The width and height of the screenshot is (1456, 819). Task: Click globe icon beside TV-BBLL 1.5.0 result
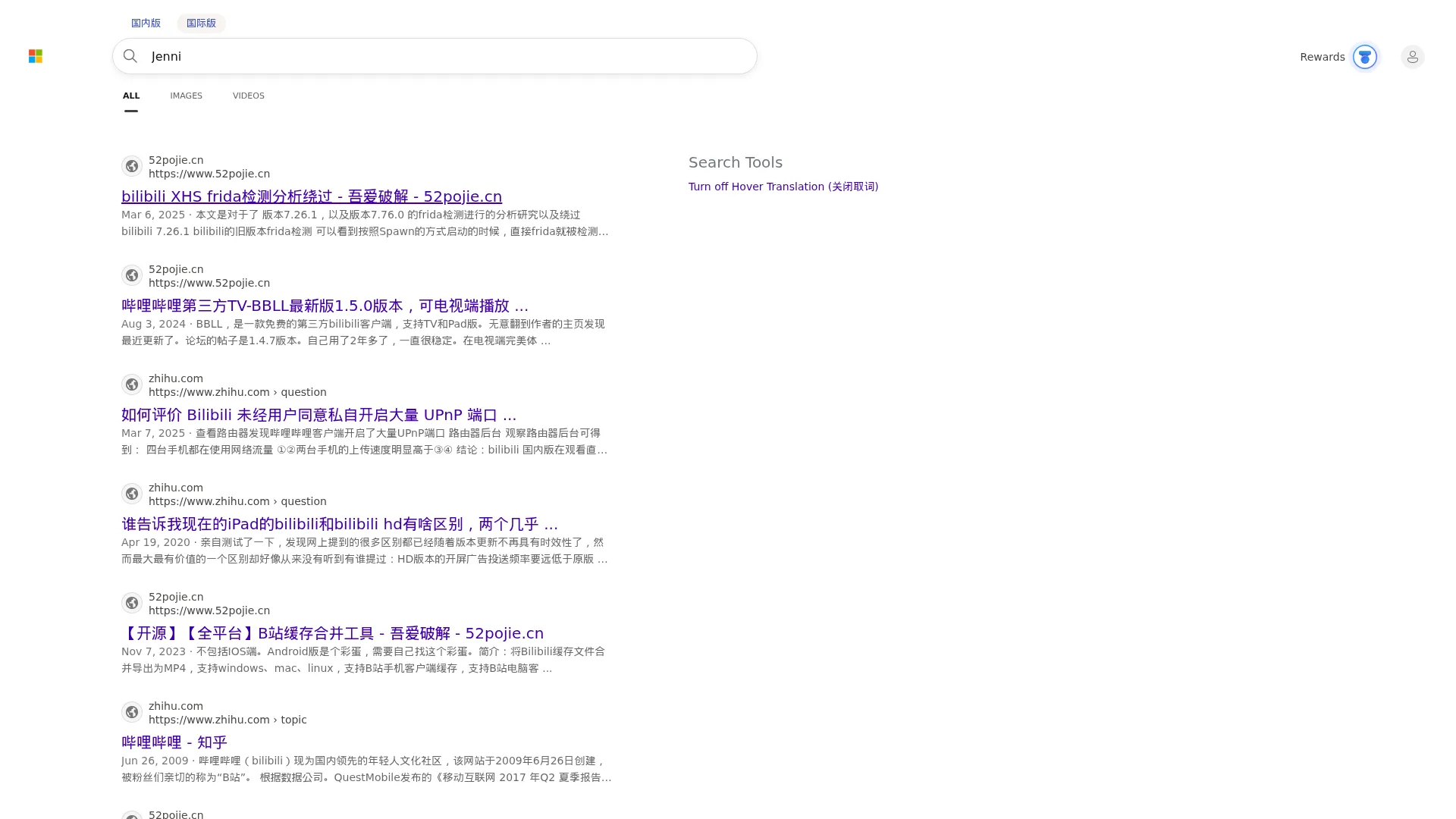pos(132,275)
